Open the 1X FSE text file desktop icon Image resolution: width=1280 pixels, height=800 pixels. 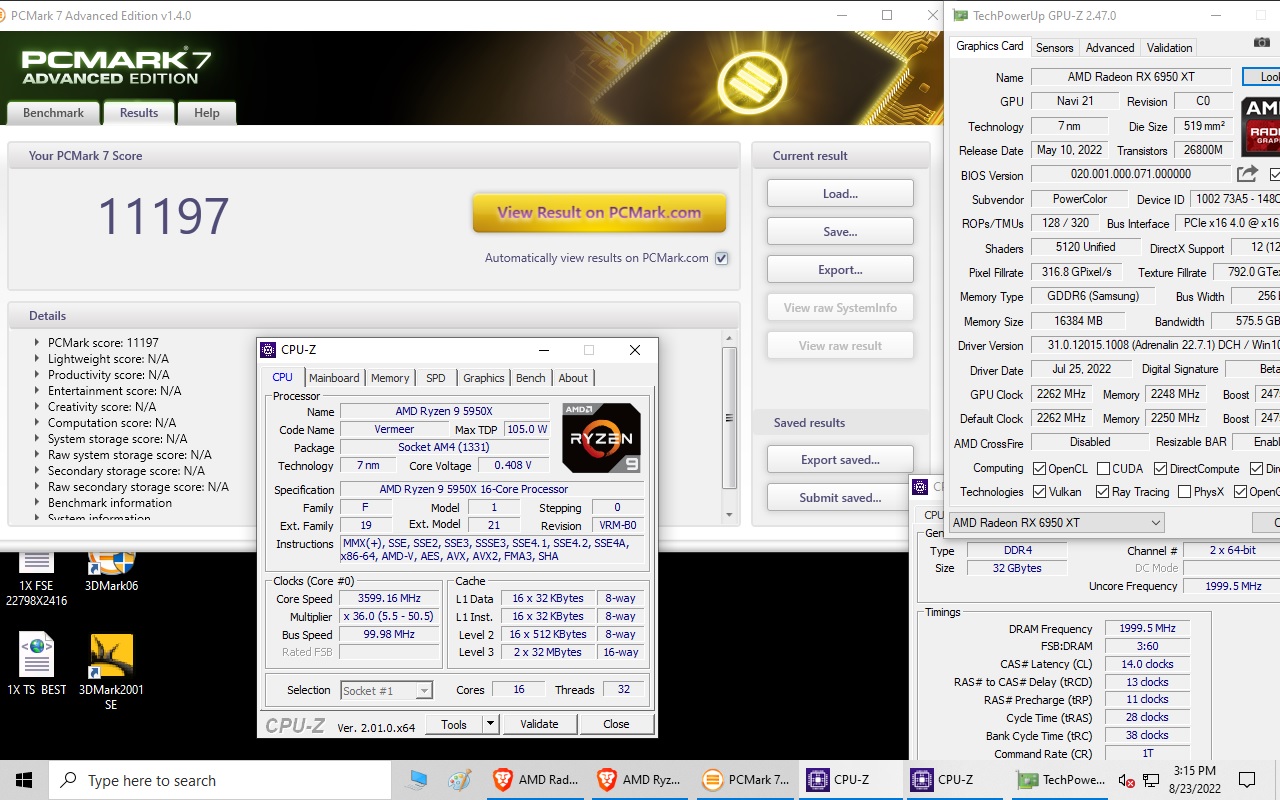pos(36,578)
